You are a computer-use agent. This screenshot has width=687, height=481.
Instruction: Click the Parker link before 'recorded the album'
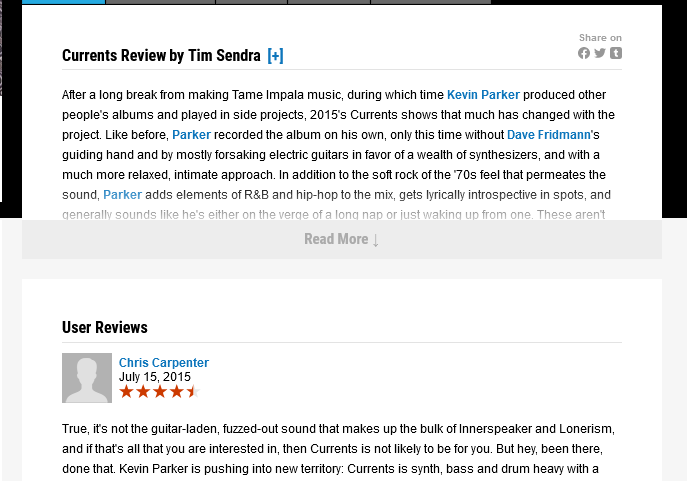pos(191,135)
